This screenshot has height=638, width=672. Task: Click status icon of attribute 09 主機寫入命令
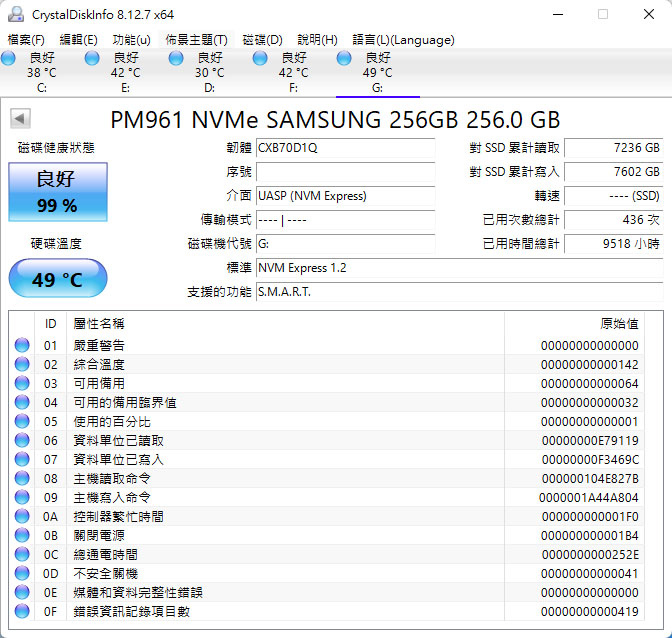[22, 497]
